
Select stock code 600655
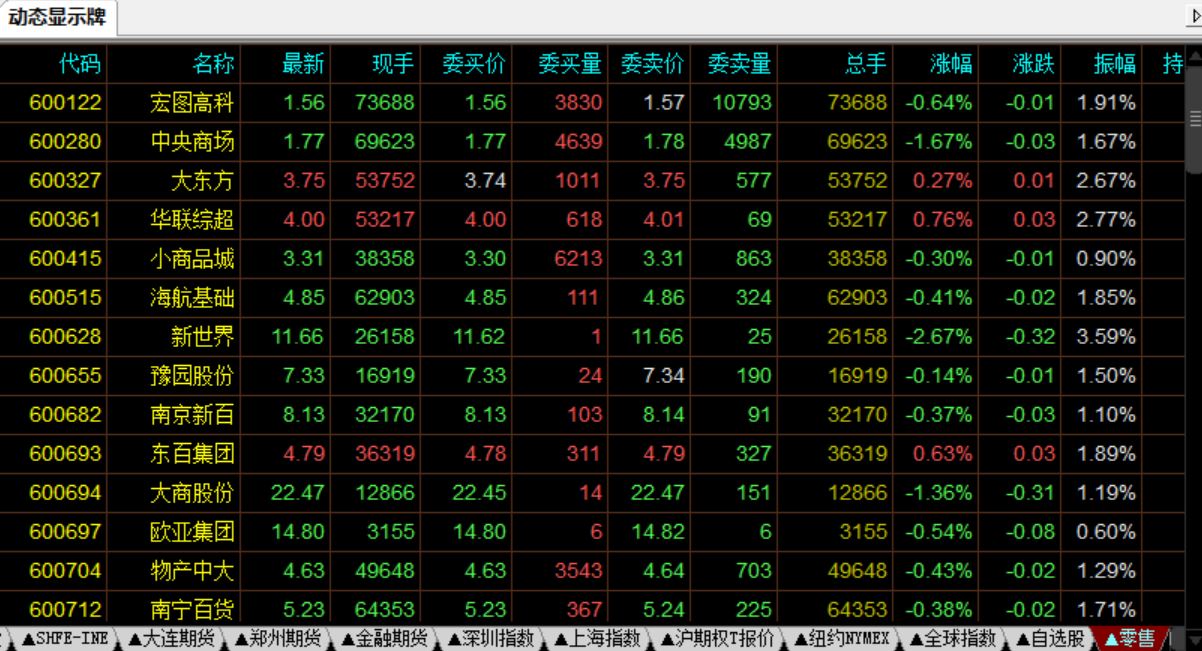pos(65,376)
